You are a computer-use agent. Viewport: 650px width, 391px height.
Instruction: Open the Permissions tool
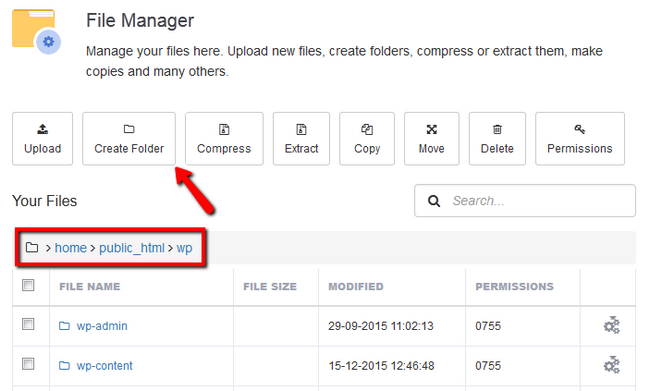point(580,138)
